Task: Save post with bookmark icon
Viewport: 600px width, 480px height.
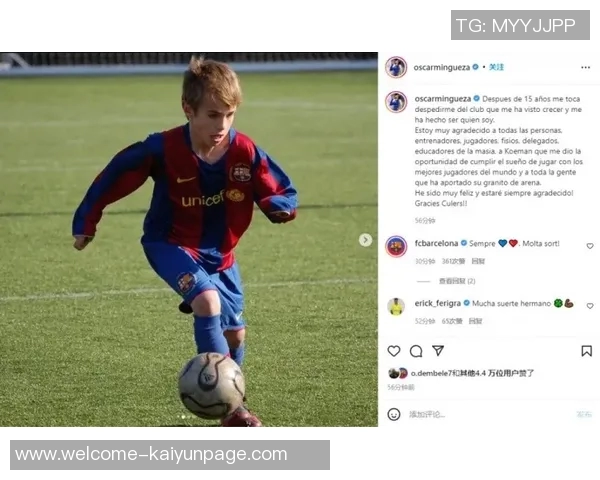Action: [x=587, y=351]
